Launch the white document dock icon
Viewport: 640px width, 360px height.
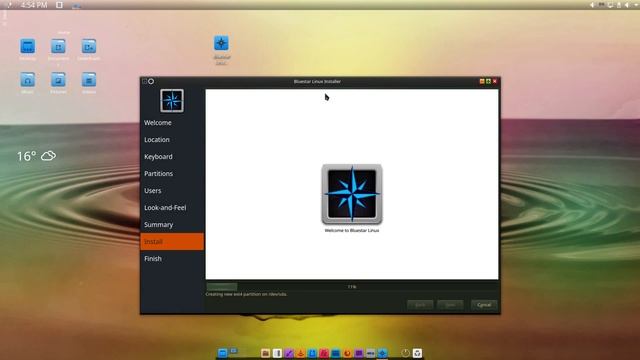click(x=277, y=353)
